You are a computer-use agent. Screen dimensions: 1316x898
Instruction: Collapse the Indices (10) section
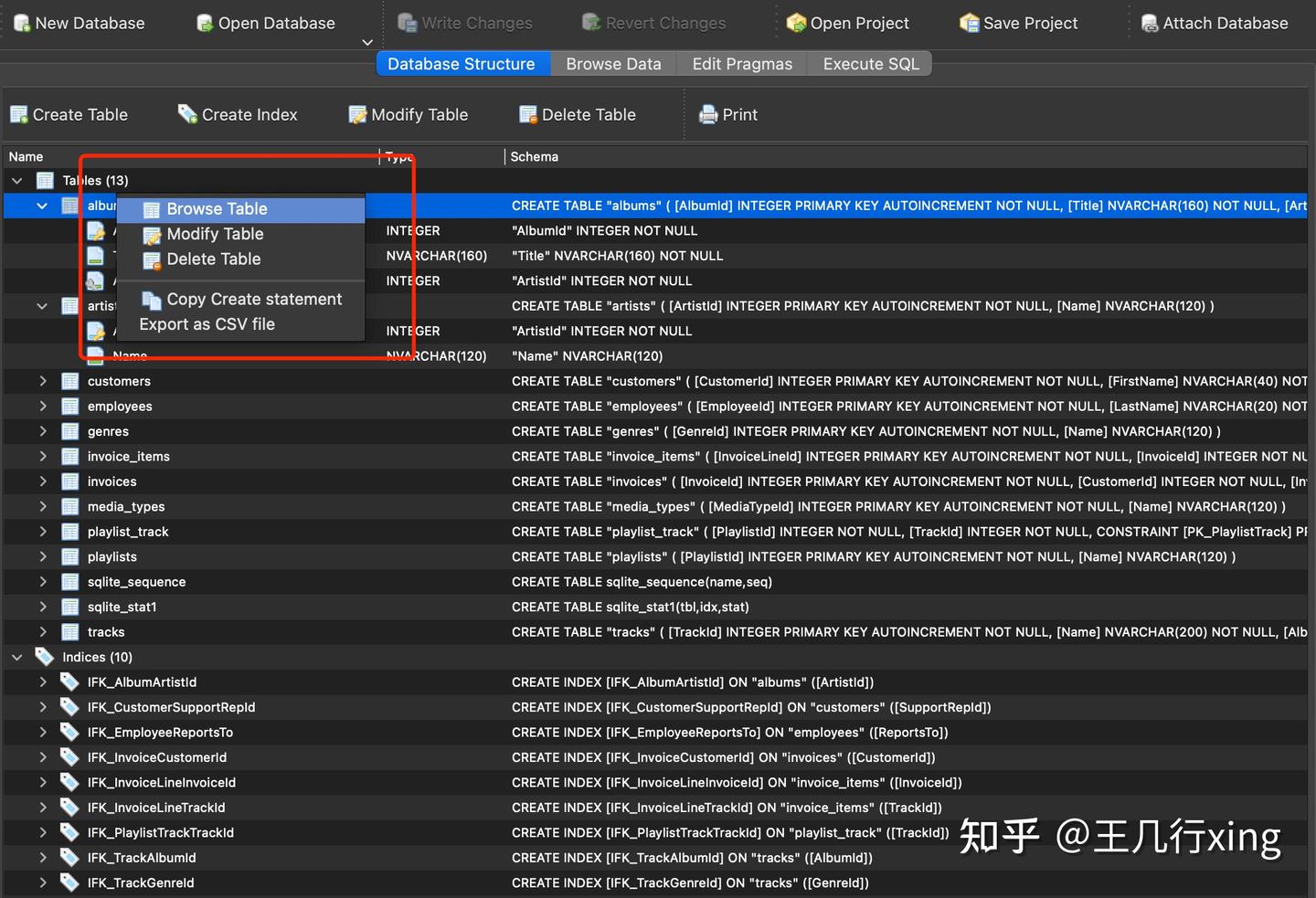[x=16, y=656]
